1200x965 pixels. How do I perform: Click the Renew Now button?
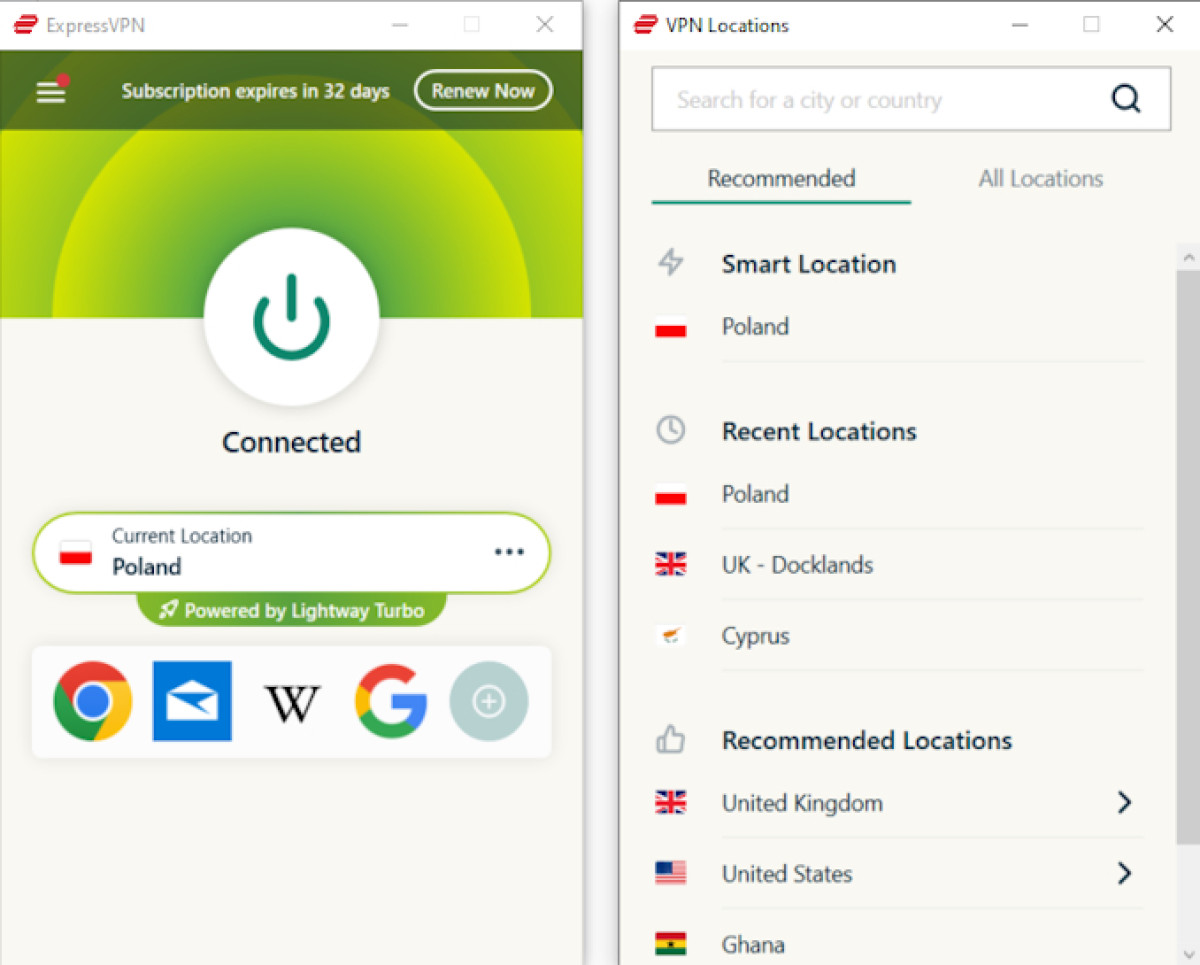tap(483, 91)
